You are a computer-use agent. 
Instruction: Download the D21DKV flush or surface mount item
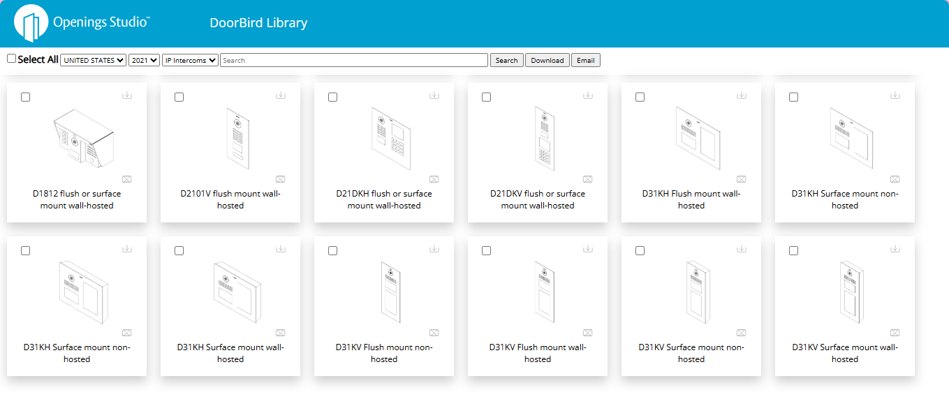point(588,96)
